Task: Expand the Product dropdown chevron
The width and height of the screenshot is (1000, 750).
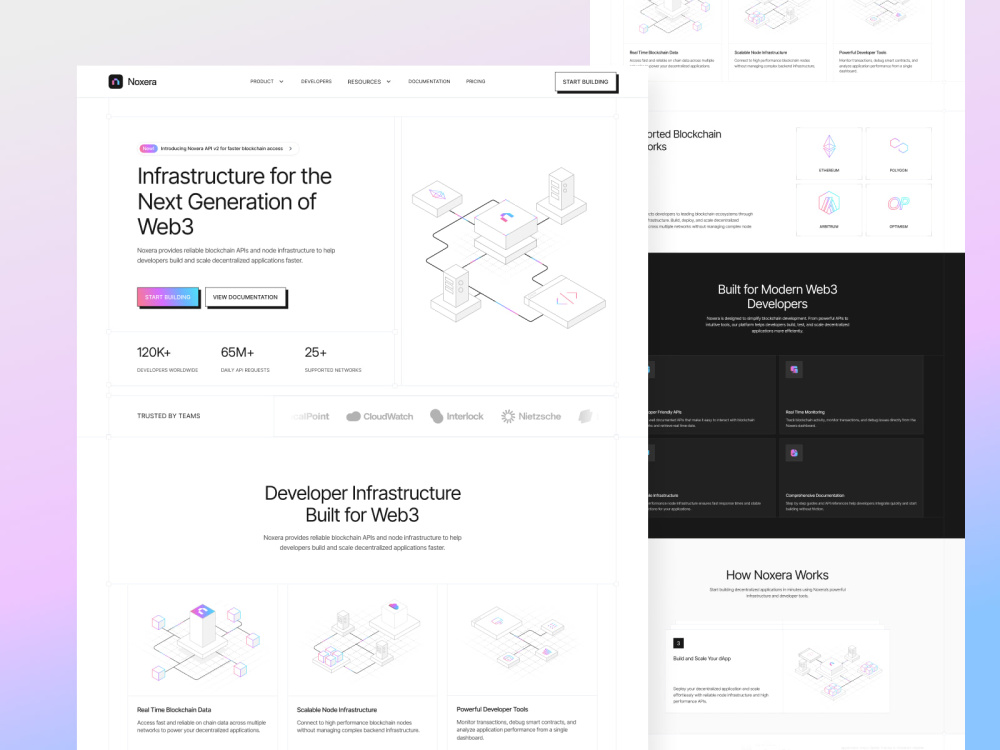Action: click(281, 82)
